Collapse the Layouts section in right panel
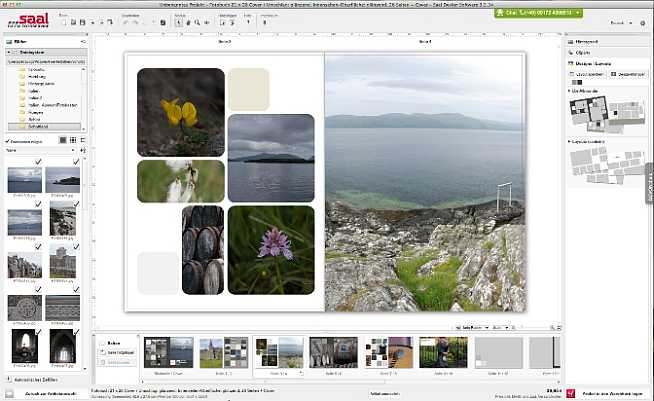Viewport: 654px width, 401px height. point(569,142)
